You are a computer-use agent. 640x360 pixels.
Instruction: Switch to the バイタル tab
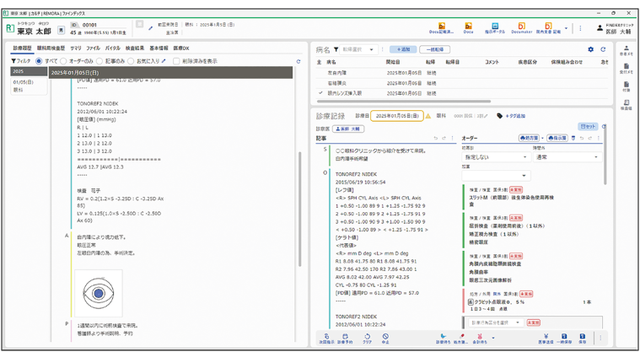pos(113,48)
